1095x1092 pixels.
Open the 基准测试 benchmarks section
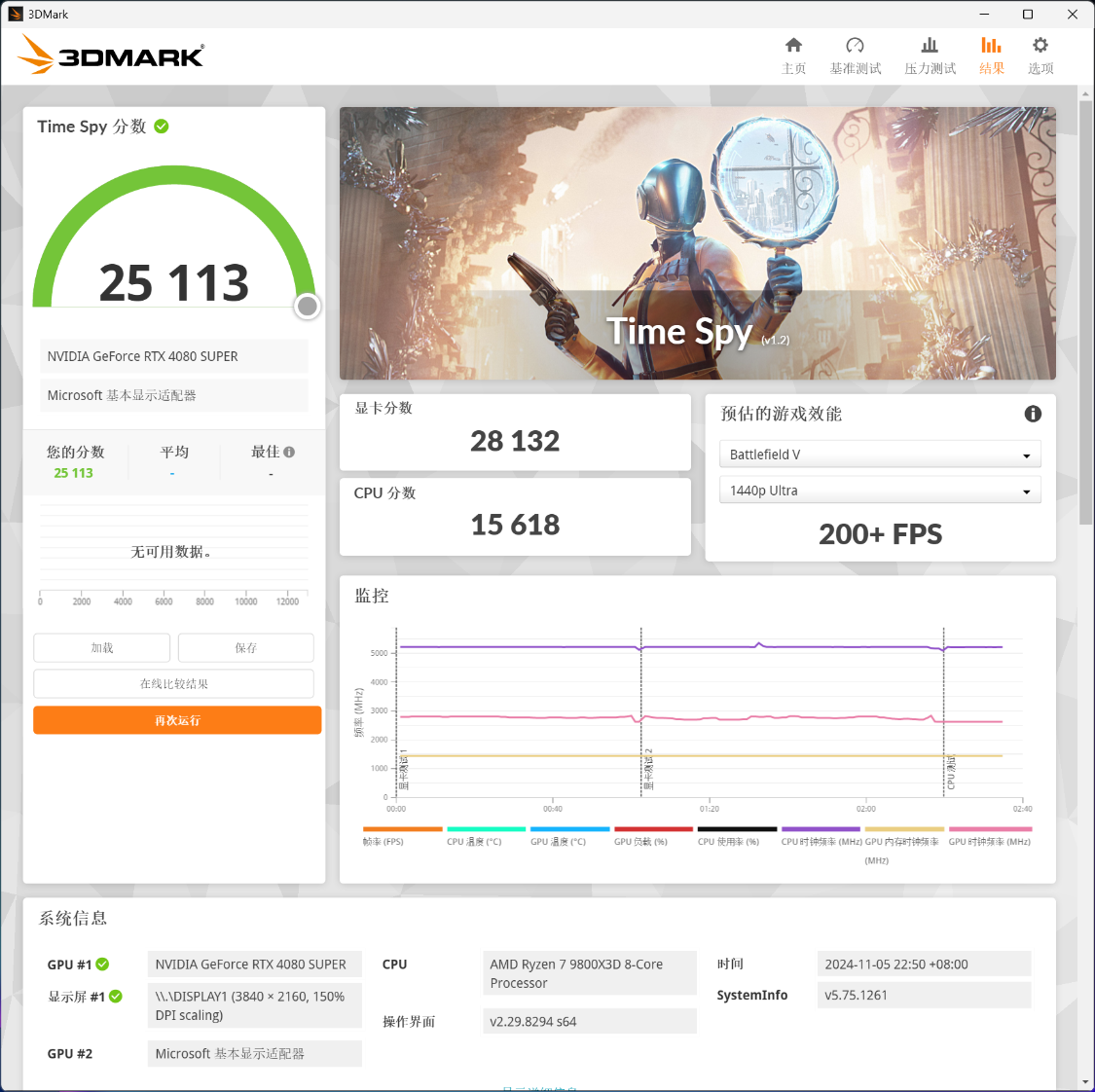855,55
